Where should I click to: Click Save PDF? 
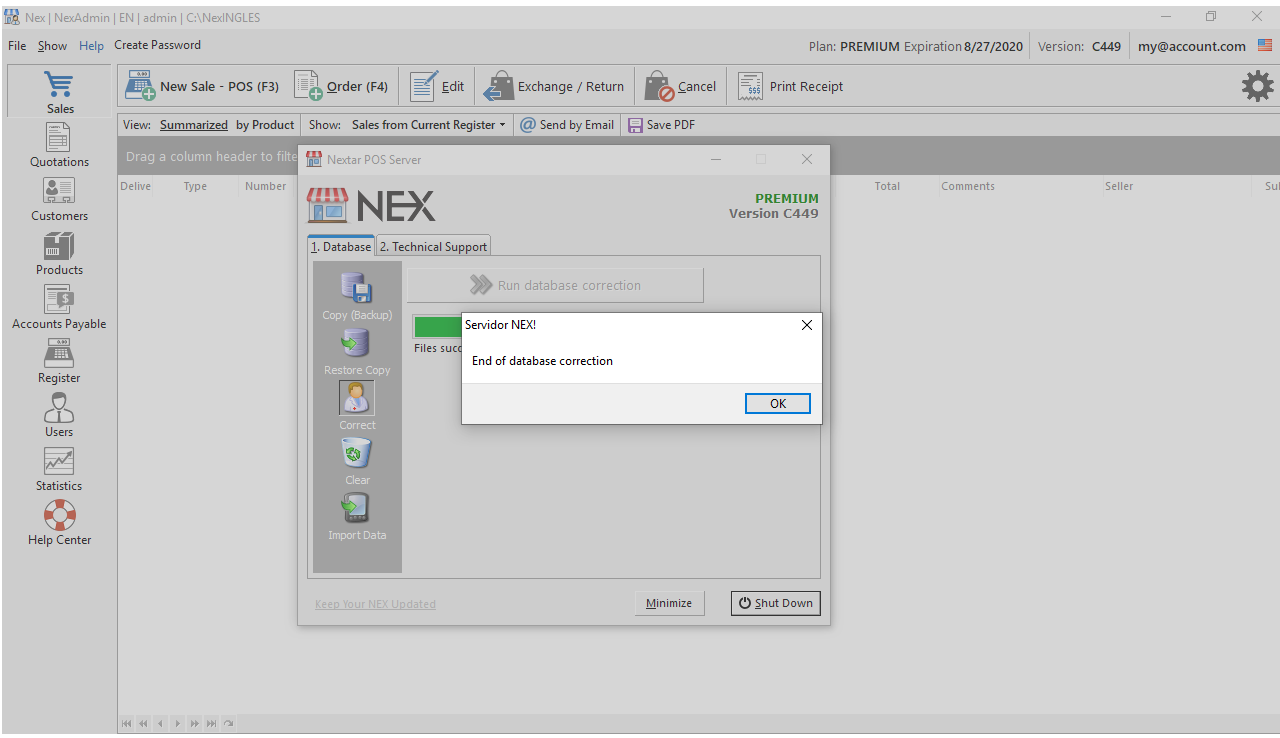[x=661, y=125]
